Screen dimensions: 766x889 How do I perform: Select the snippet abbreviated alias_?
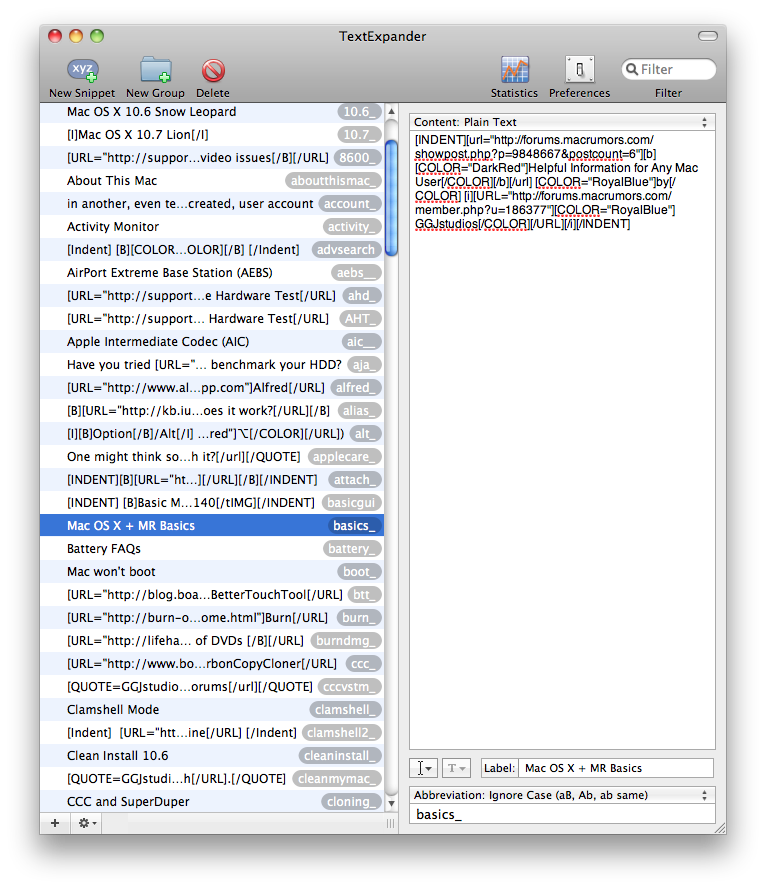211,411
